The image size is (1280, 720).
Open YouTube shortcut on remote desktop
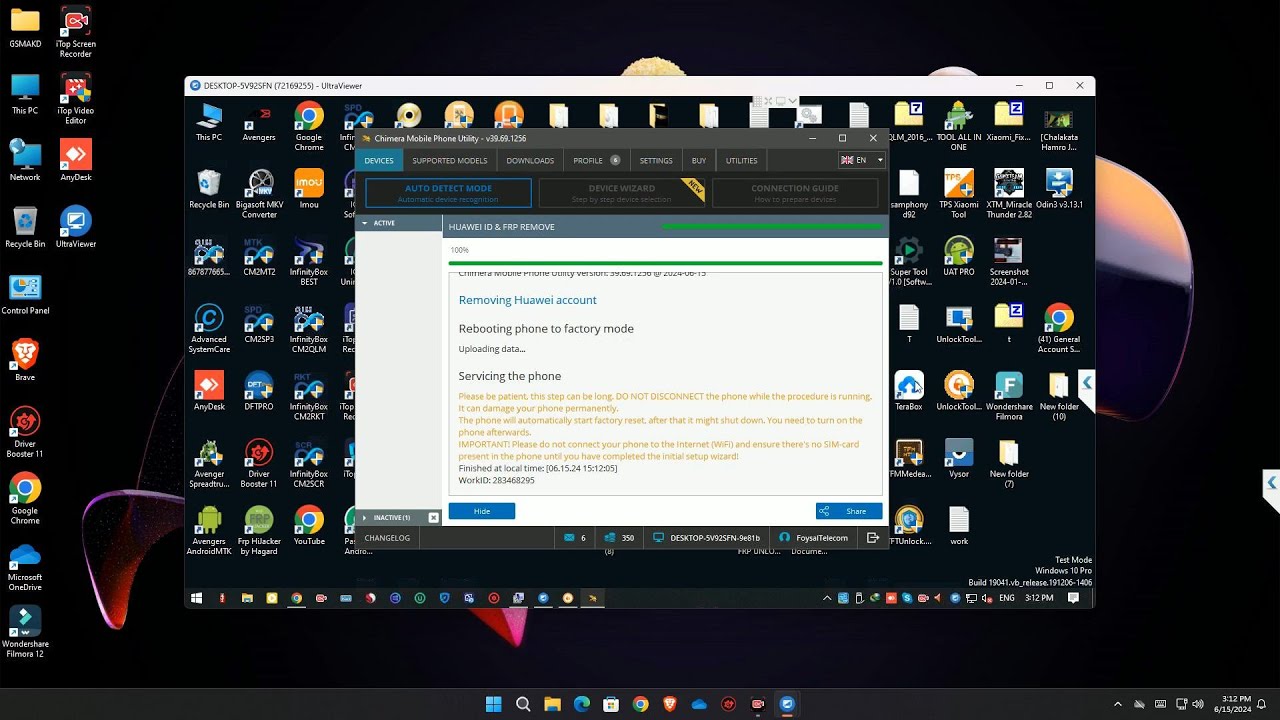coord(309,525)
